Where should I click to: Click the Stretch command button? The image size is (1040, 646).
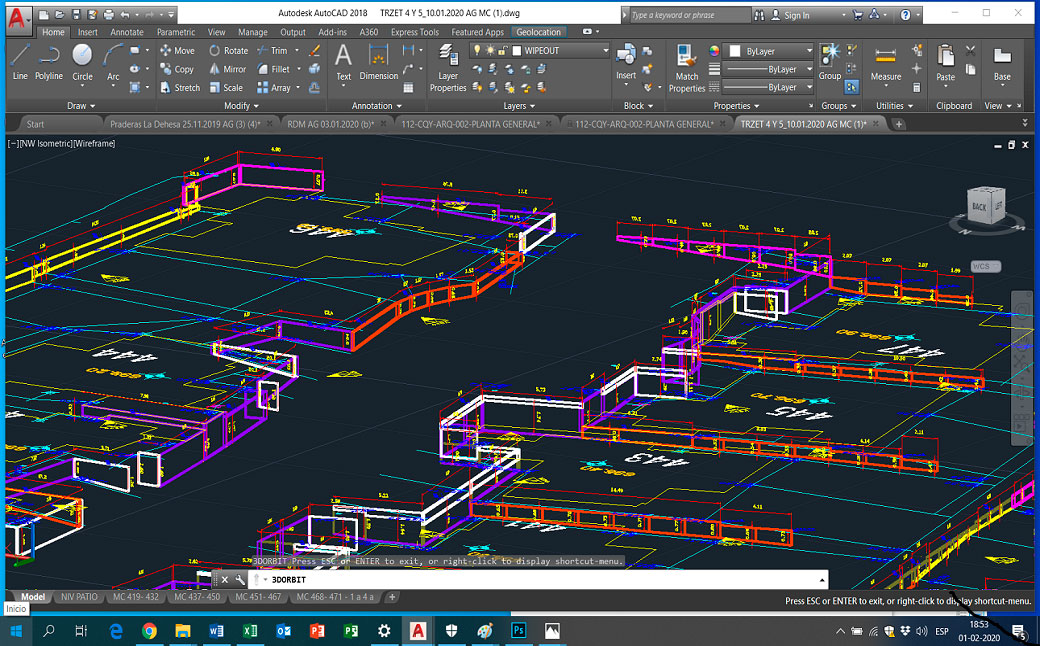pyautogui.click(x=180, y=88)
